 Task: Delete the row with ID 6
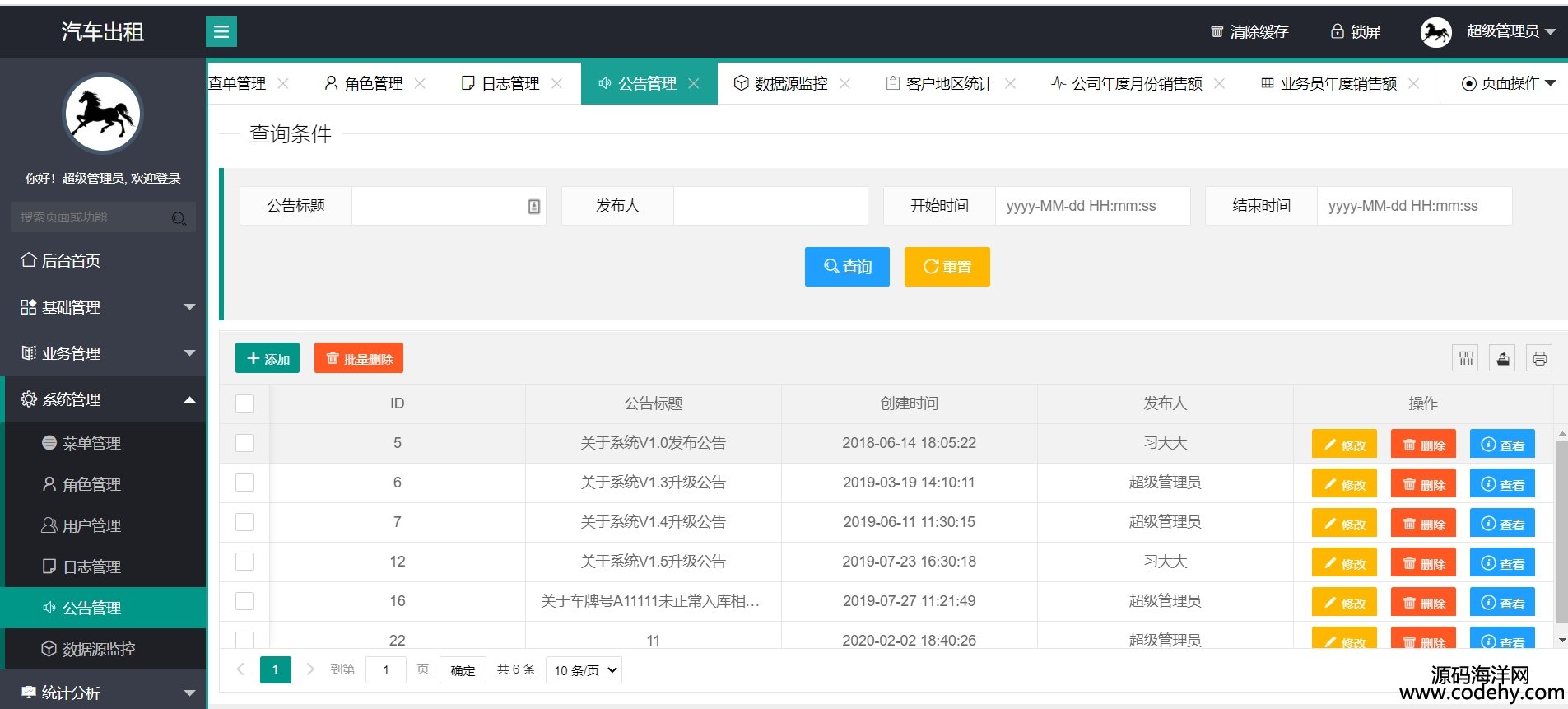click(1423, 483)
